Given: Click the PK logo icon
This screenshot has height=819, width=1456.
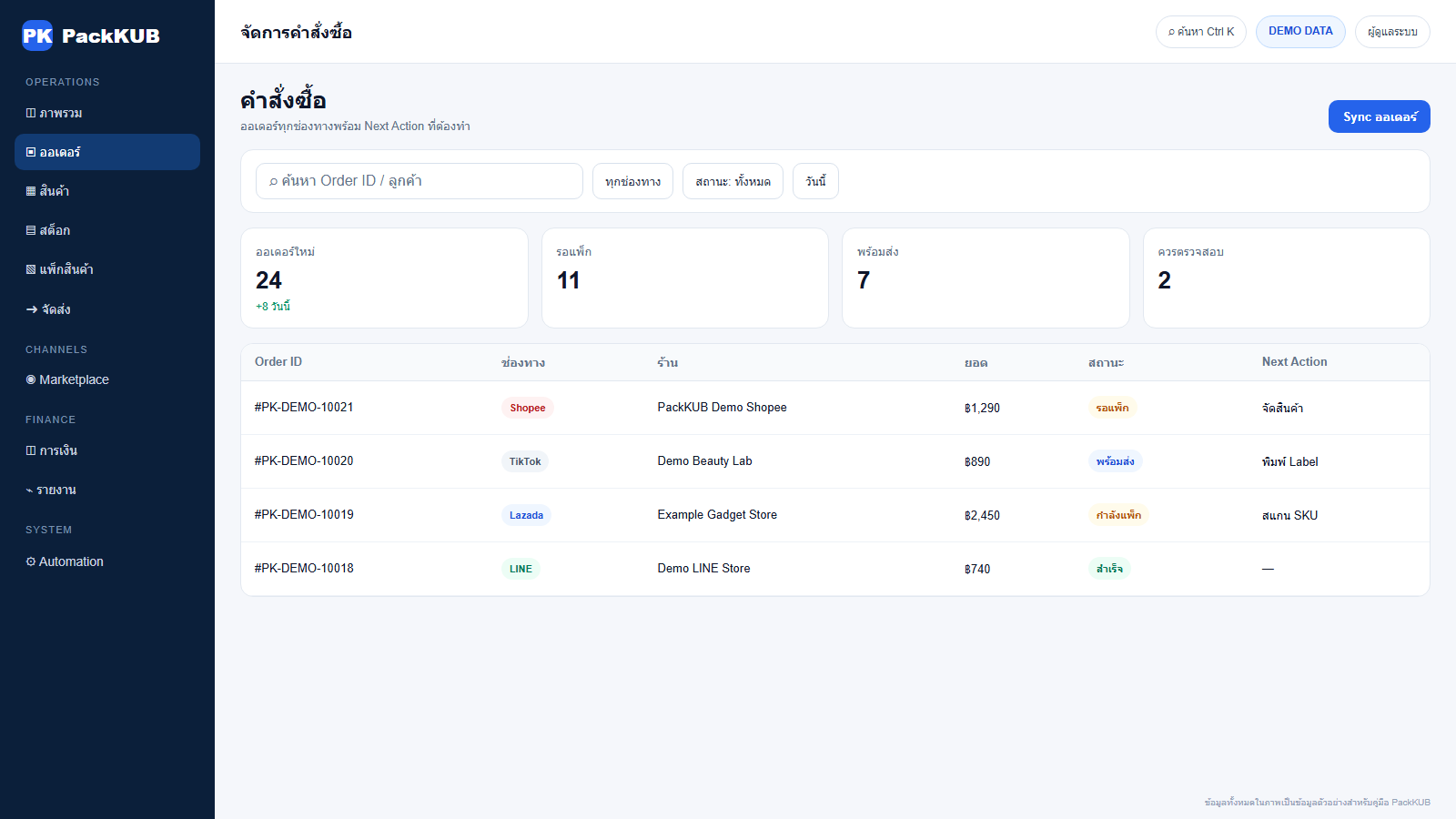Looking at the screenshot, I should tap(37, 35).
